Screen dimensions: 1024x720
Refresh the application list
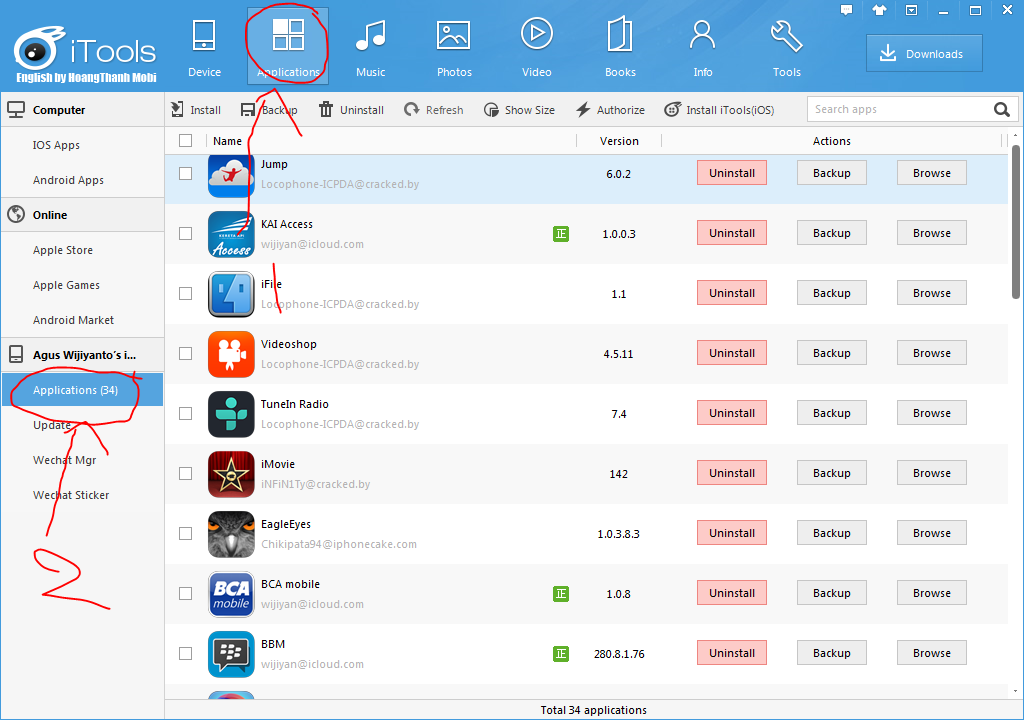click(x=434, y=110)
